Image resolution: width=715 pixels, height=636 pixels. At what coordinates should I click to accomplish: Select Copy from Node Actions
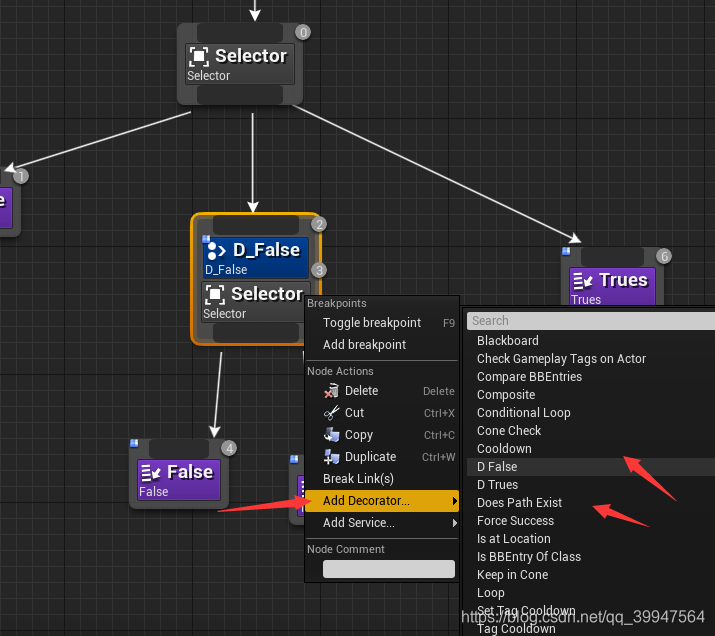click(381, 434)
